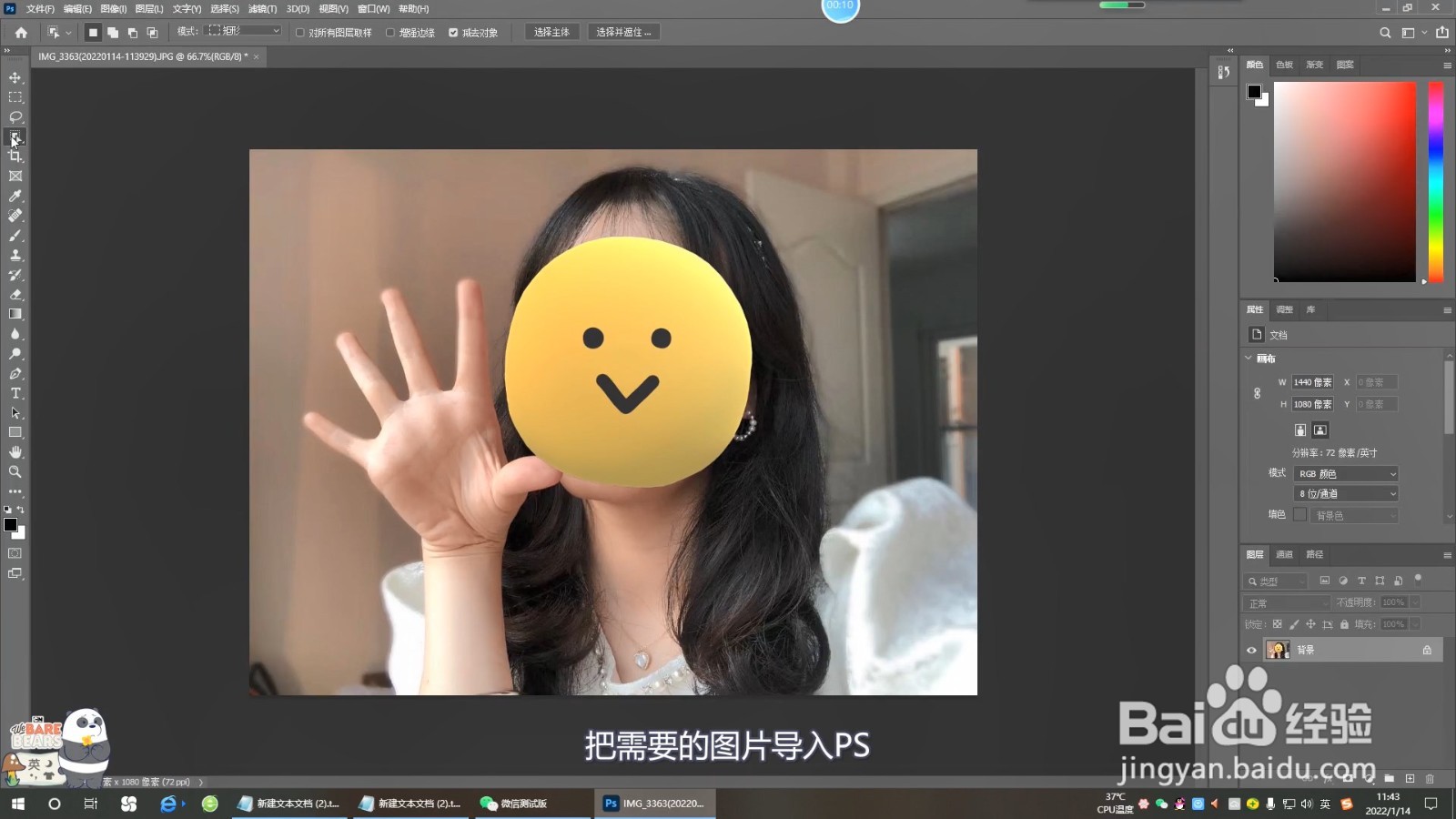Select the Type tool
This screenshot has height=819, width=1456.
[x=15, y=393]
